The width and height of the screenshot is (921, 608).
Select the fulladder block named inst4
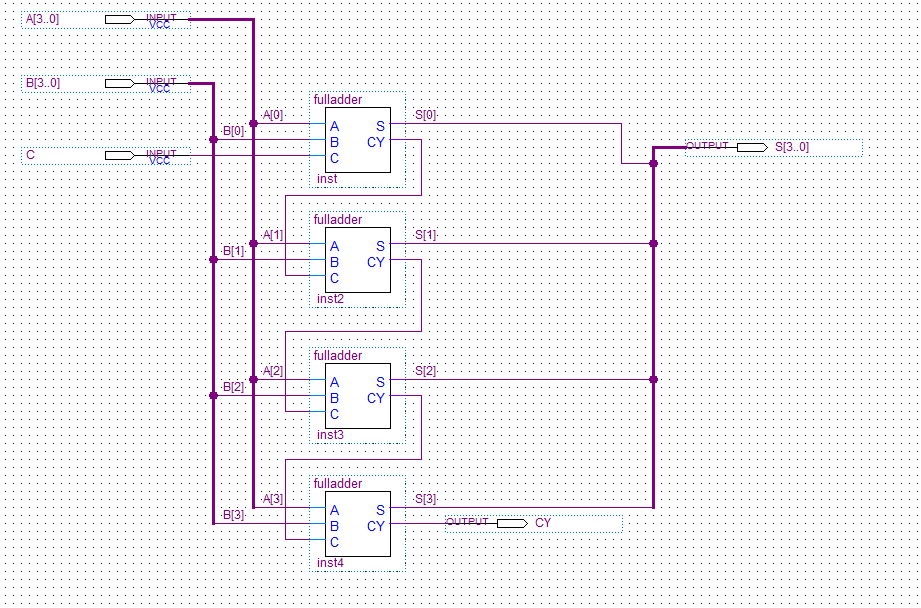pos(358,524)
